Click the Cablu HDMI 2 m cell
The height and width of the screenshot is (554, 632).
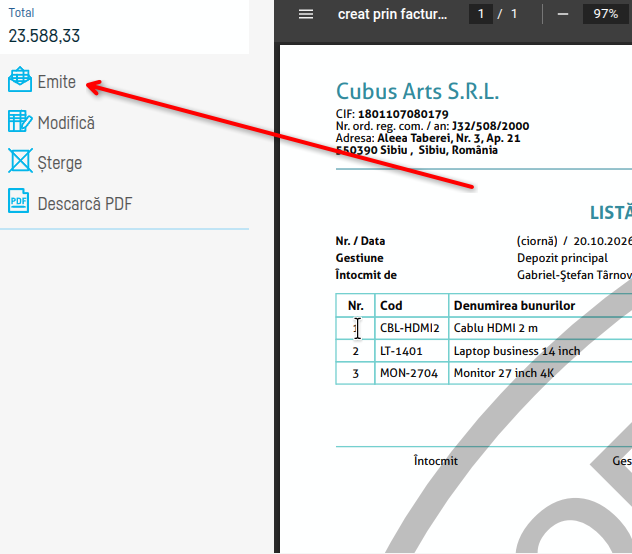[496, 328]
